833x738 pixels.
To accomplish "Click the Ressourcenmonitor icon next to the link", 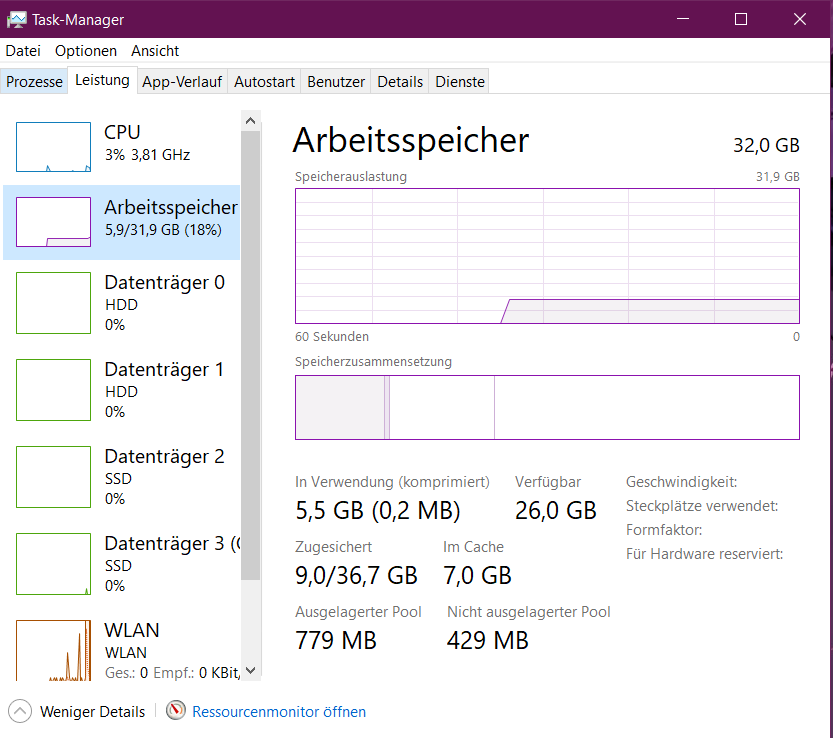I will [175, 711].
